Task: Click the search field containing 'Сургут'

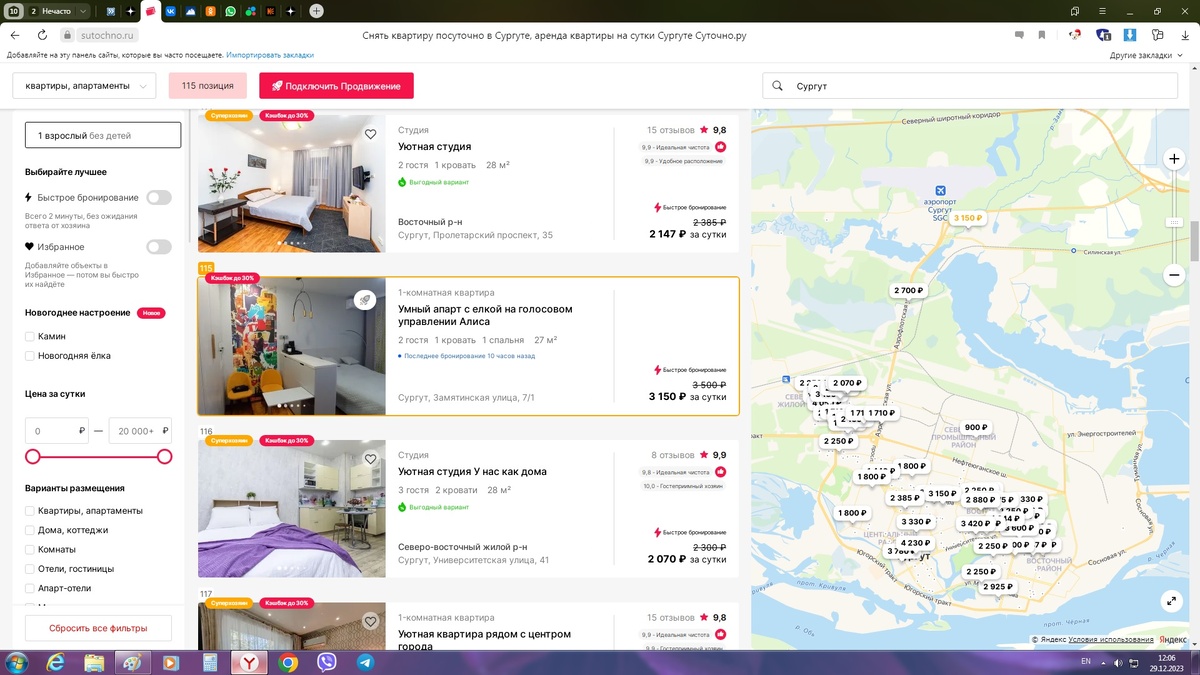Action: click(970, 86)
